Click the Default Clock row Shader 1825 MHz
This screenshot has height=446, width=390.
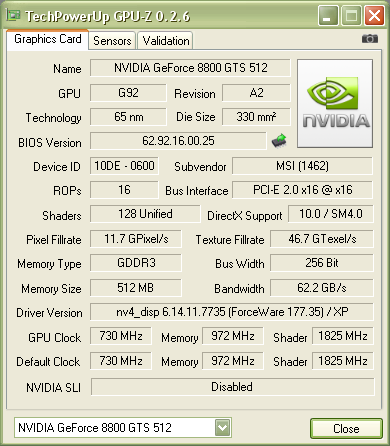coord(343,361)
